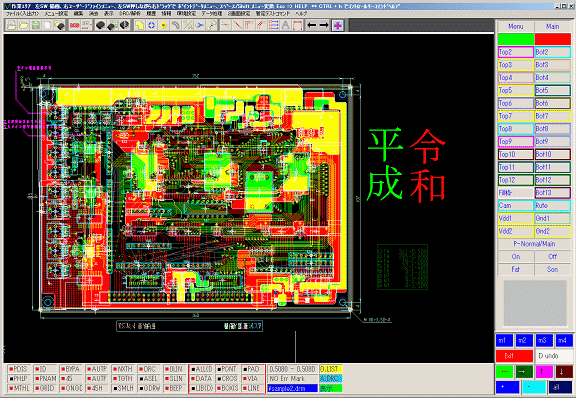This screenshot has width=576, height=398.
Task: Click the solid green color swatch
Action: click(515, 39)
